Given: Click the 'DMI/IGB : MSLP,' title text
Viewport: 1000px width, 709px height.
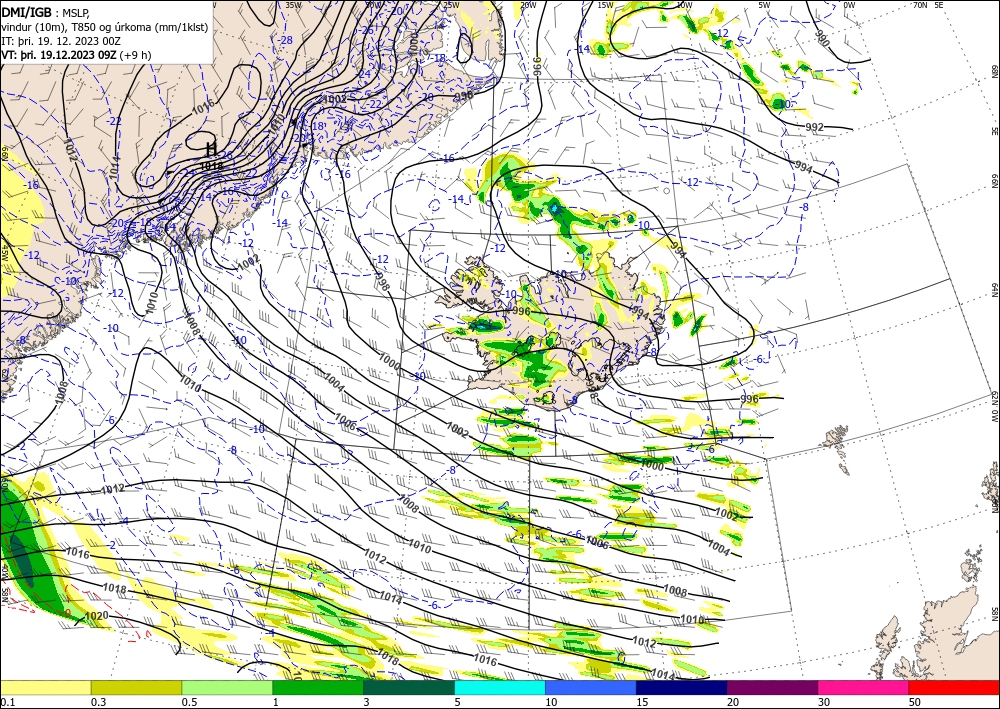Looking at the screenshot, I should tap(45, 12).
